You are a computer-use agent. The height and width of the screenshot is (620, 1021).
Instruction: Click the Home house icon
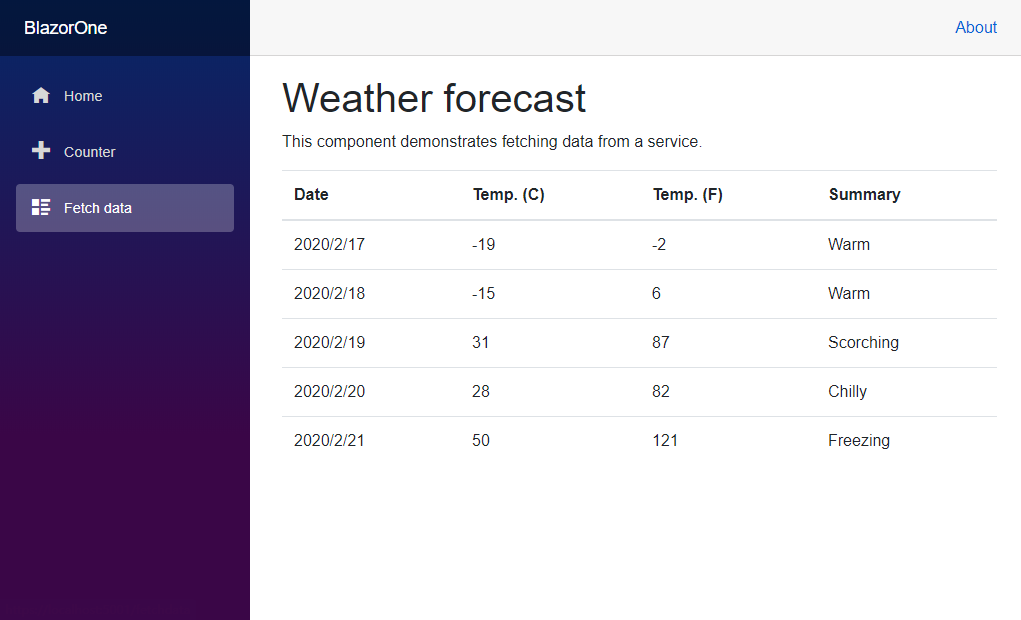click(x=41, y=96)
